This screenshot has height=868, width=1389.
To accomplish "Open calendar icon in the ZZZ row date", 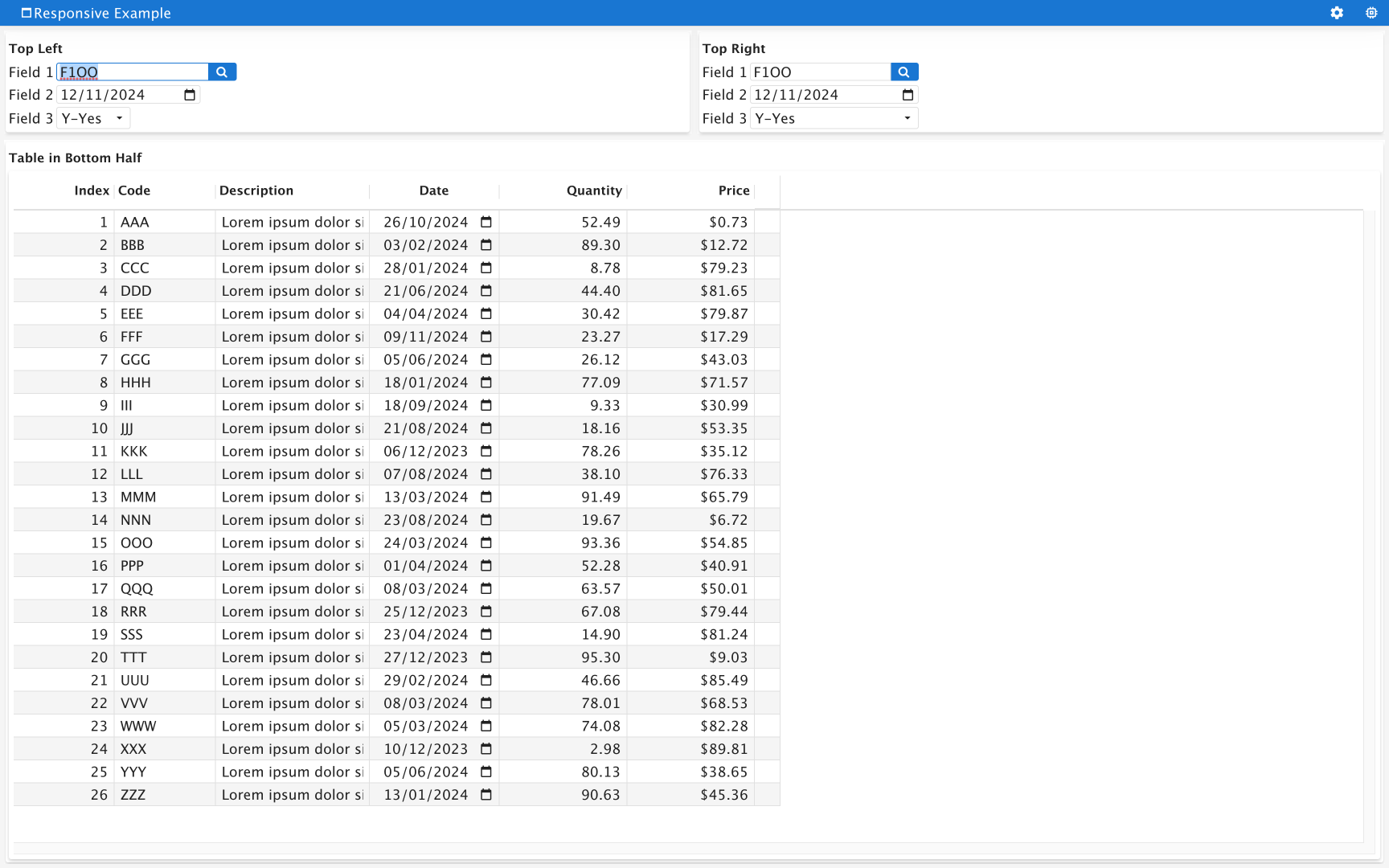I will 486,794.
